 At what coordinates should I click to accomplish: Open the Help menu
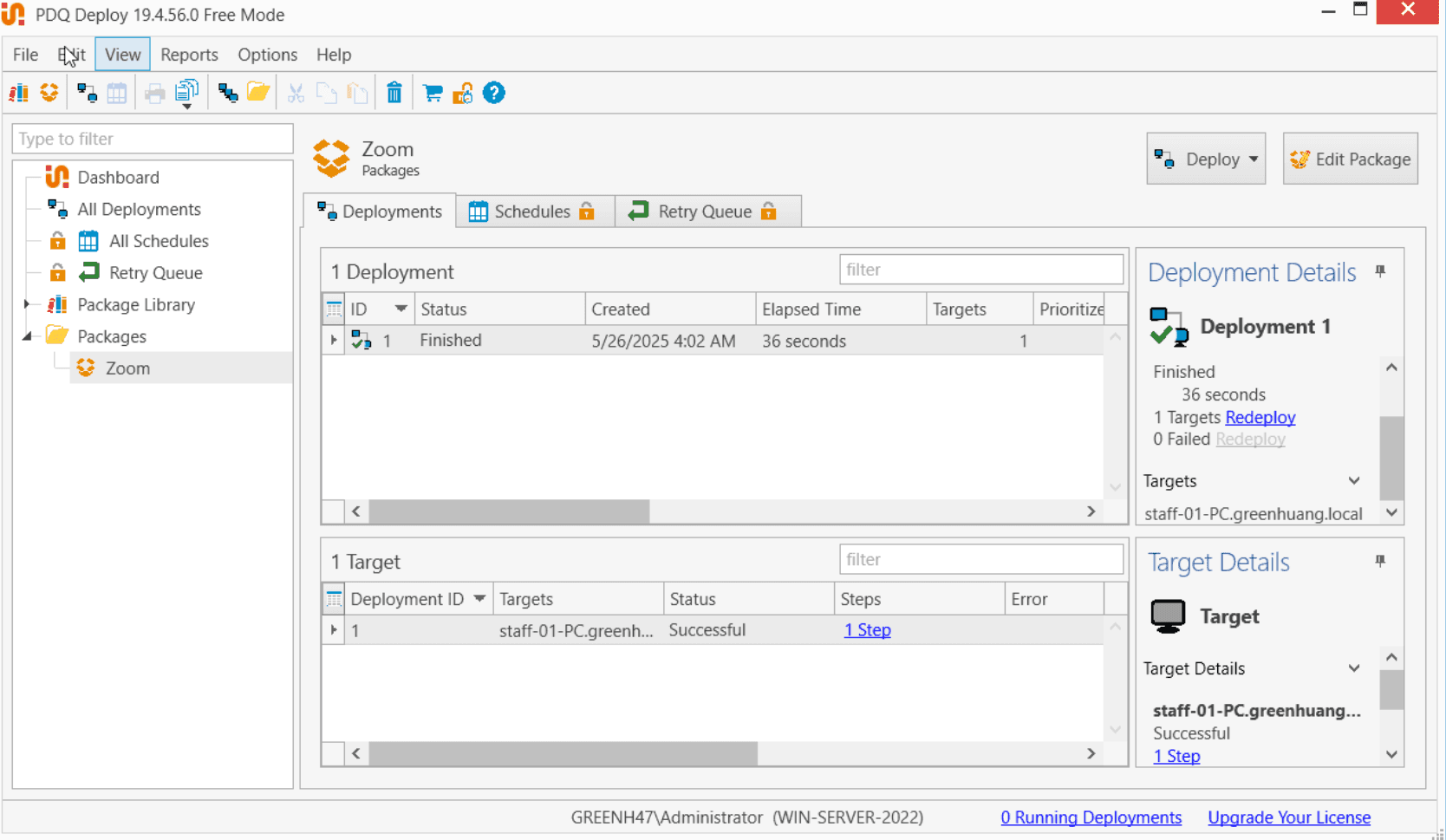point(334,55)
